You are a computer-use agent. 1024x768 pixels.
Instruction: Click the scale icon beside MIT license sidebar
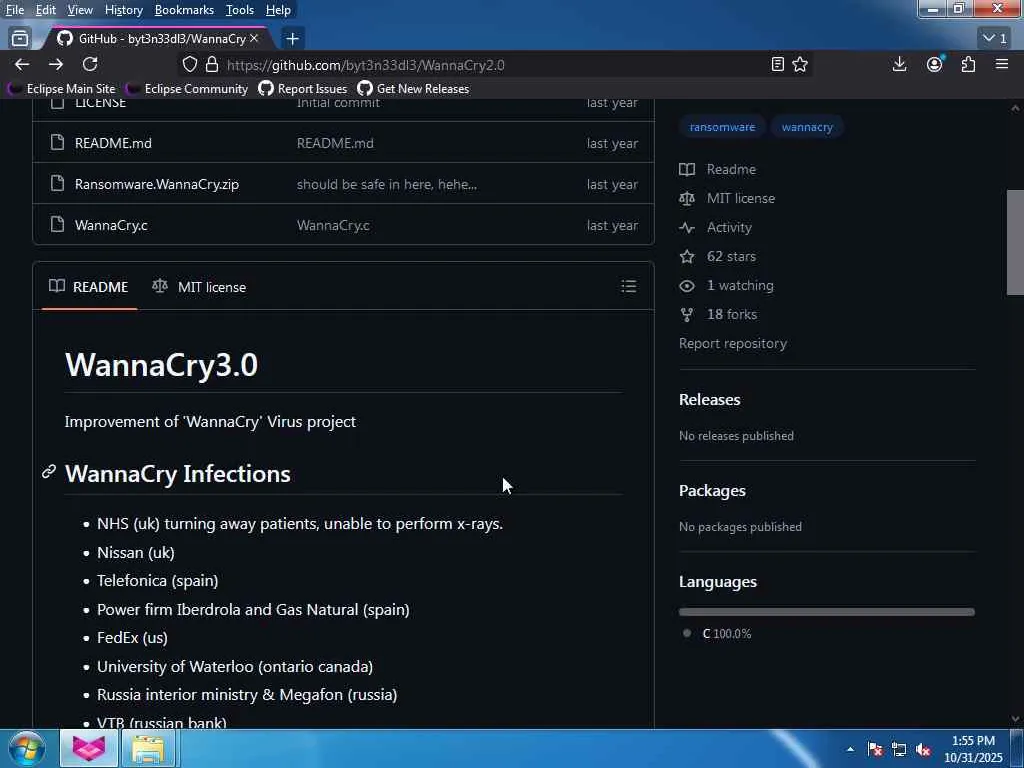click(686, 198)
